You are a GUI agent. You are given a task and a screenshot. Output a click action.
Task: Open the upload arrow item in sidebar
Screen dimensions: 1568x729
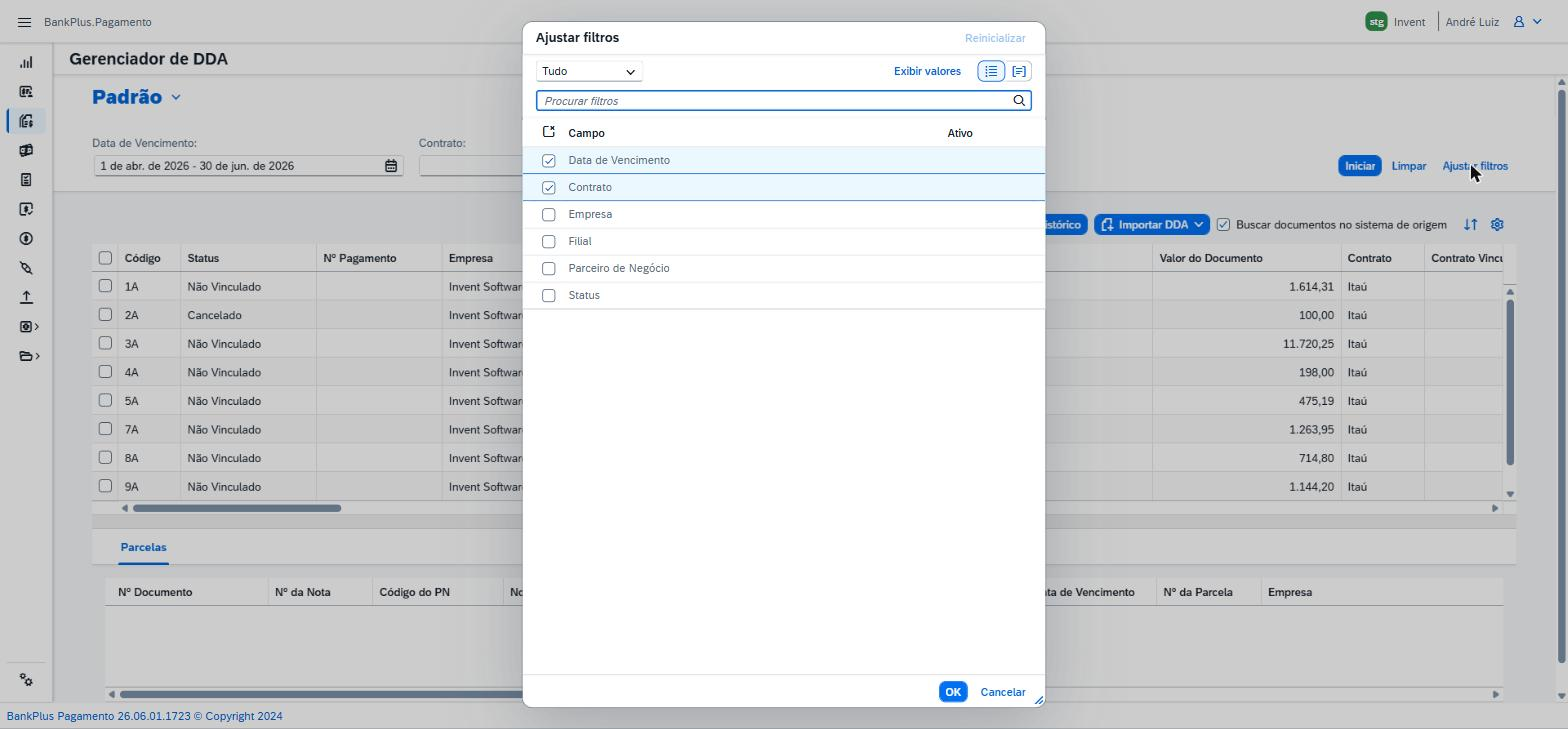pyautogui.click(x=26, y=297)
